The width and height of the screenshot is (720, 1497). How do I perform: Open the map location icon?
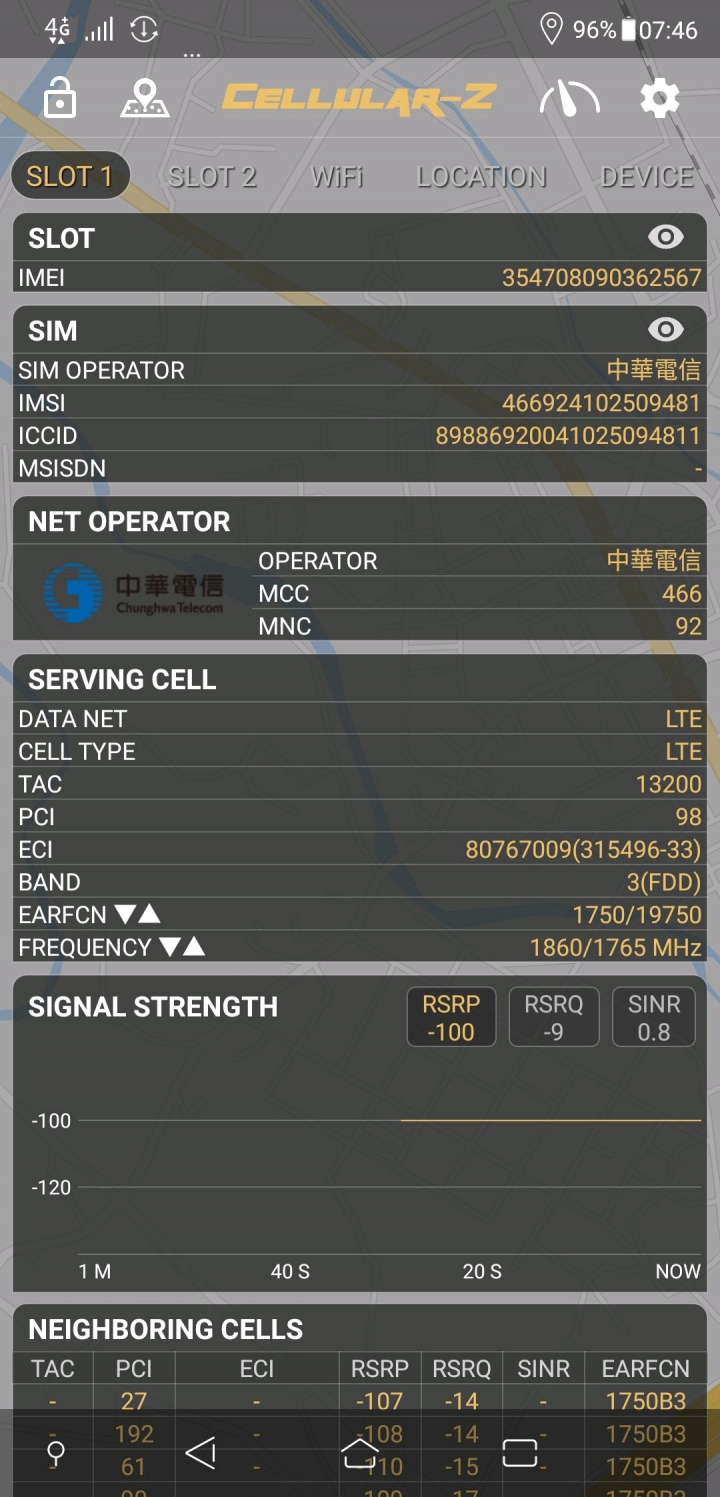coord(145,99)
